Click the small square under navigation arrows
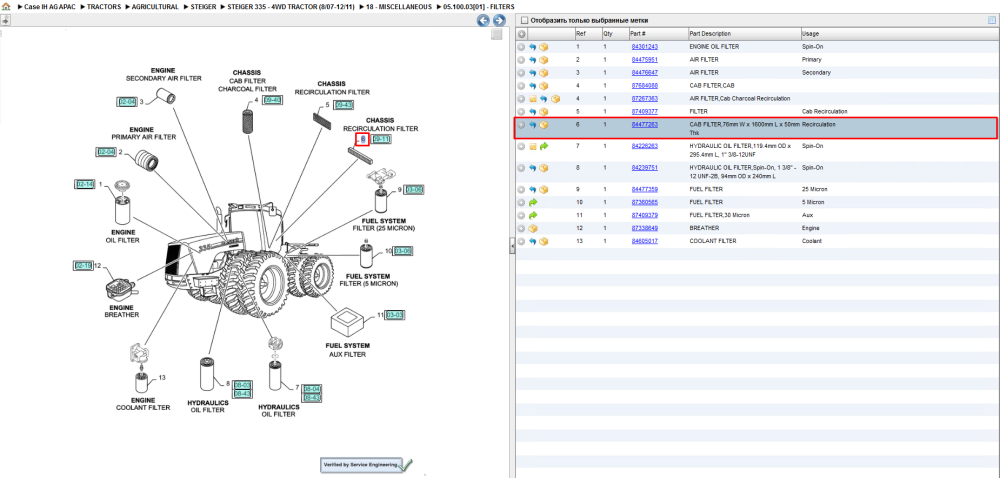This screenshot has height=478, width=1000. [x=497, y=34]
